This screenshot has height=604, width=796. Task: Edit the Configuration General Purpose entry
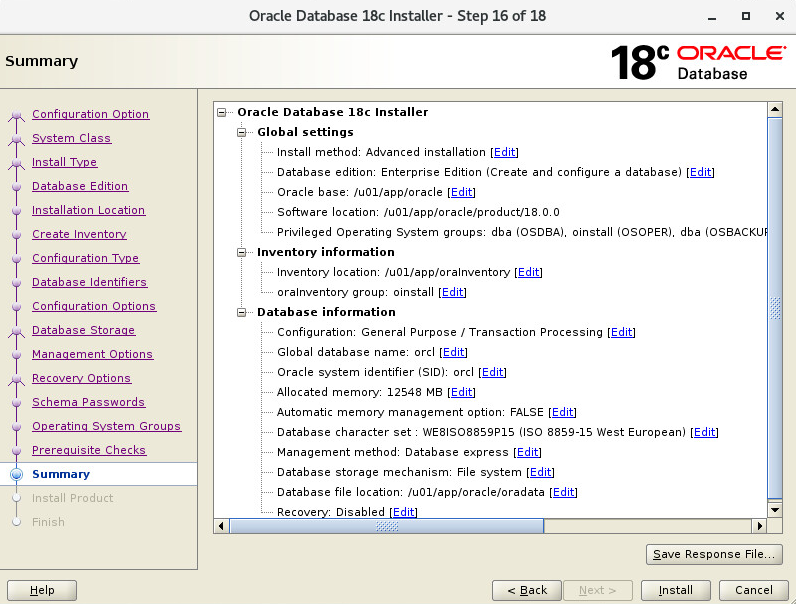coord(621,332)
